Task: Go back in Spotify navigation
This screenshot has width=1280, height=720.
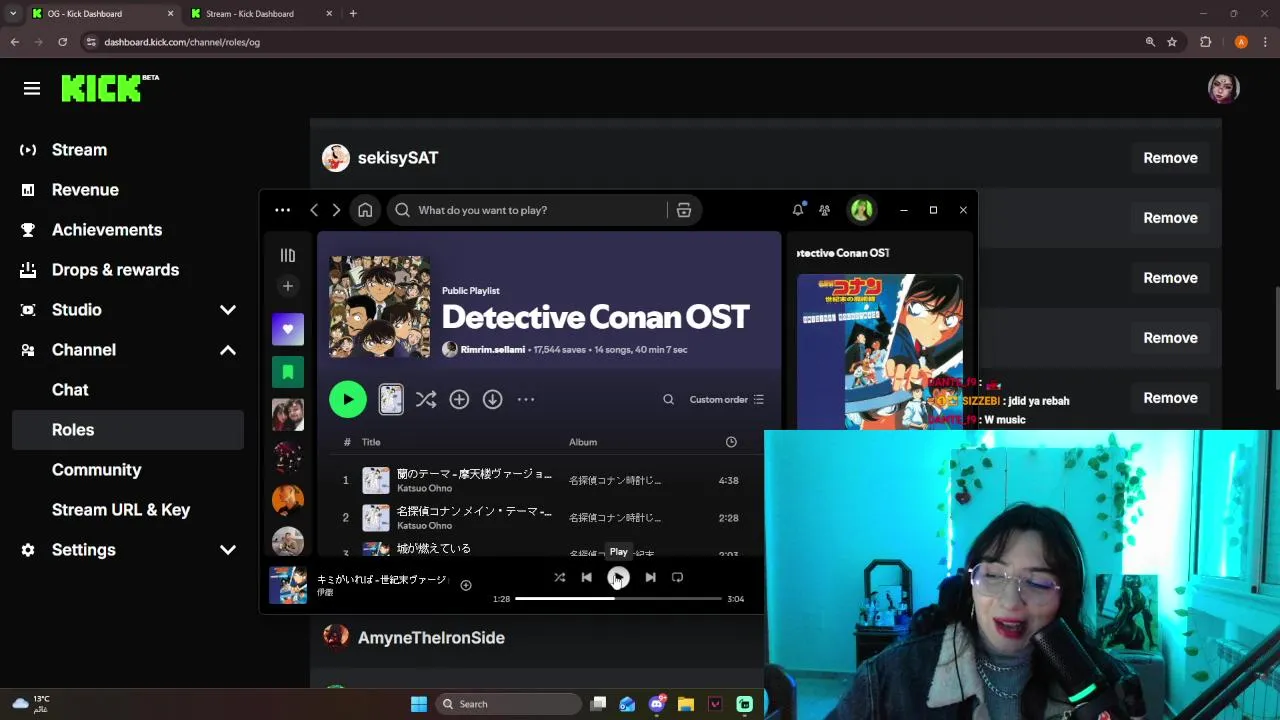Action: click(x=314, y=210)
